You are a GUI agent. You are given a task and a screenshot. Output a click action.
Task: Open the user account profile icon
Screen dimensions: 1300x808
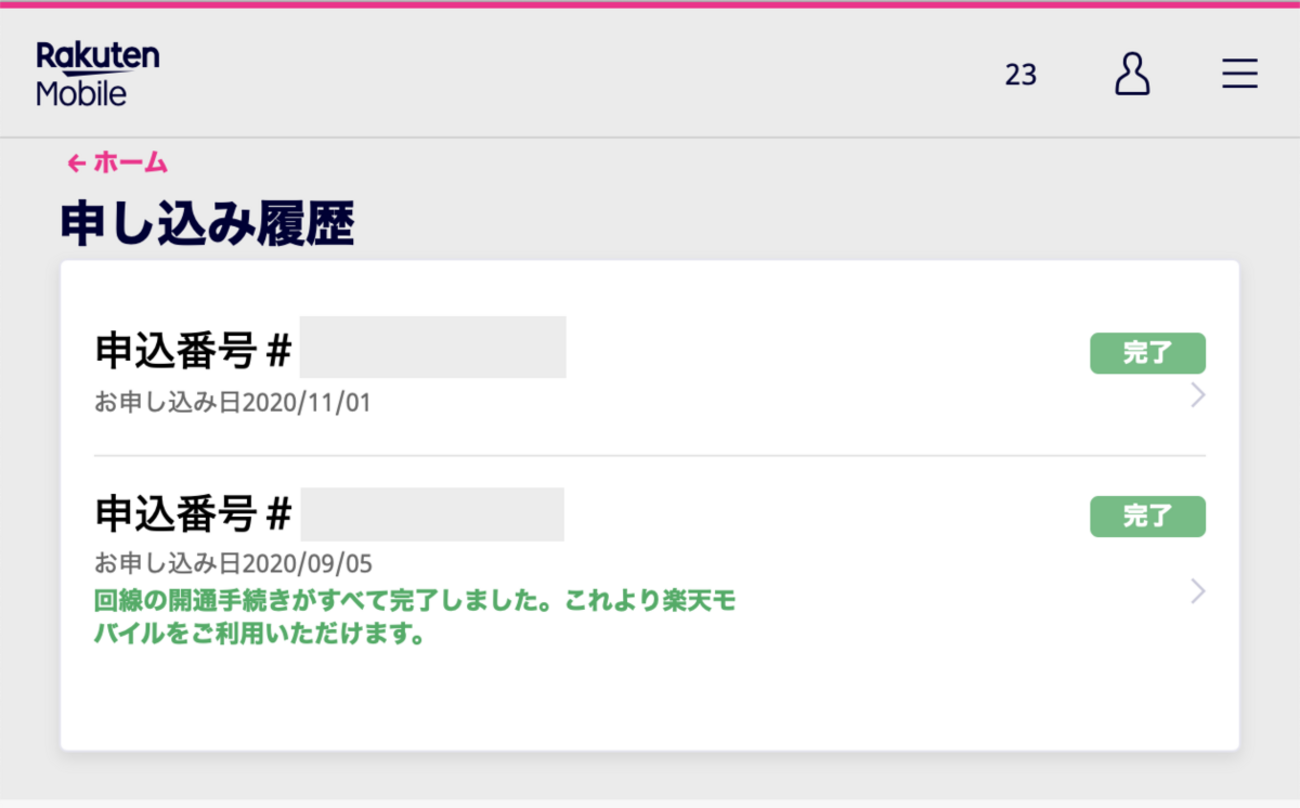[1132, 74]
